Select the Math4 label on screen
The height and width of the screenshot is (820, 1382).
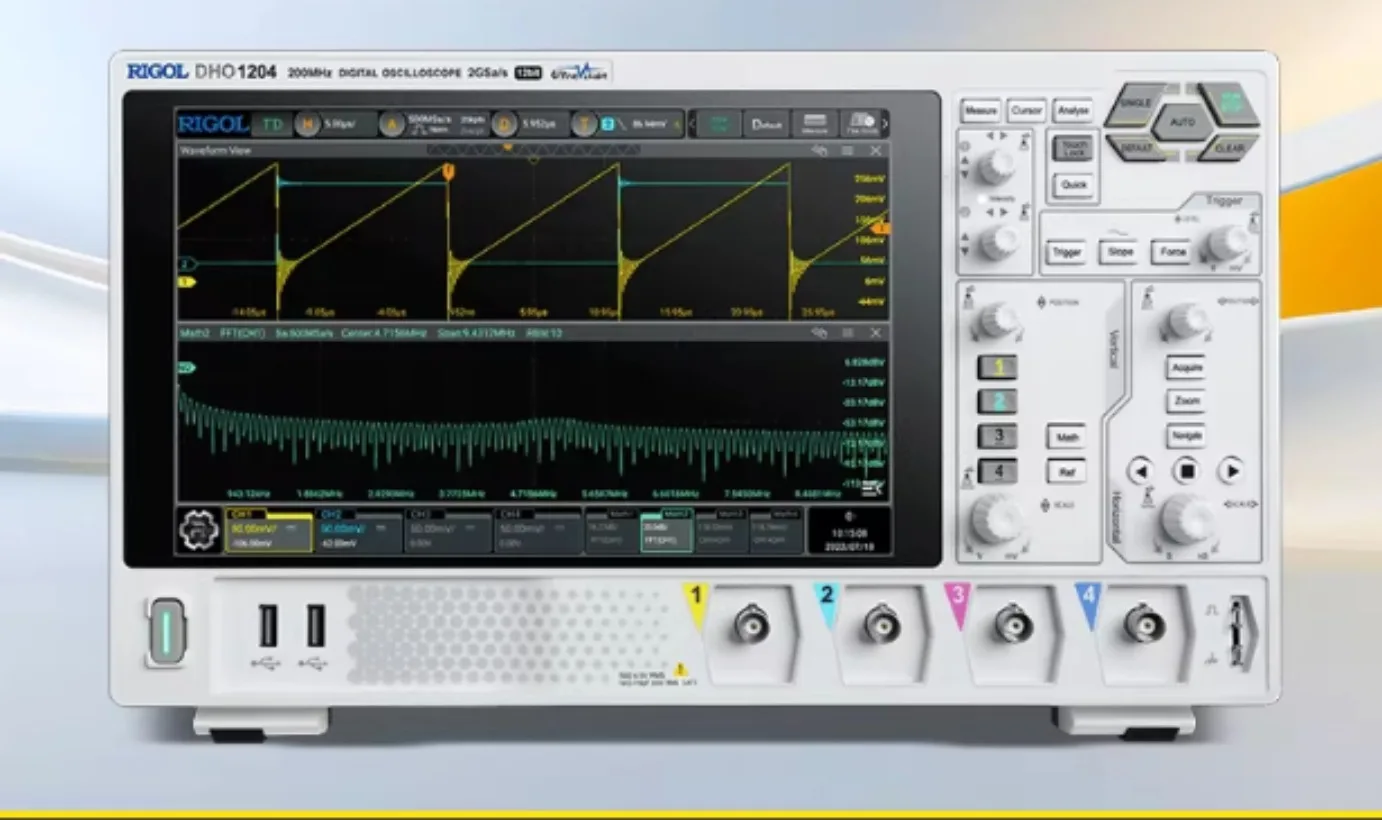point(776,530)
